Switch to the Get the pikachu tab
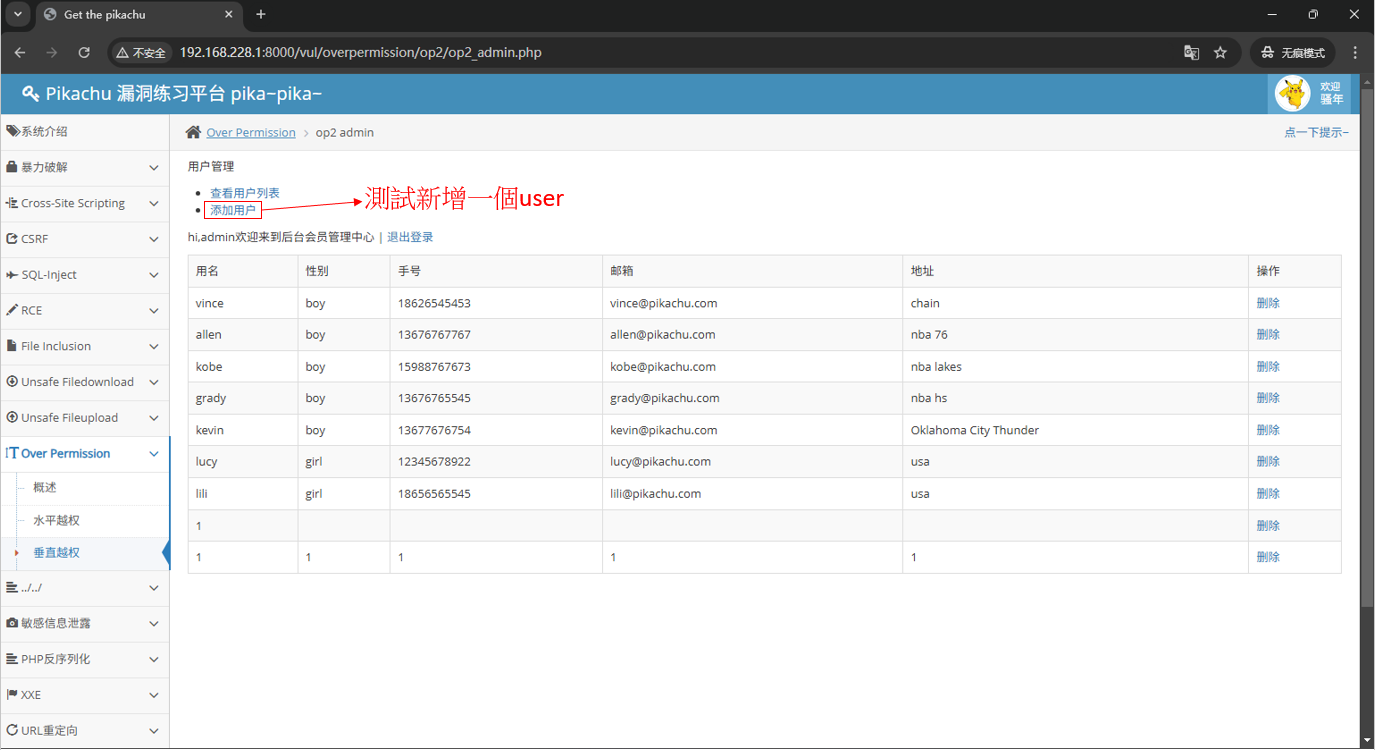Screen dimensions: 1375x750 (x=138, y=15)
